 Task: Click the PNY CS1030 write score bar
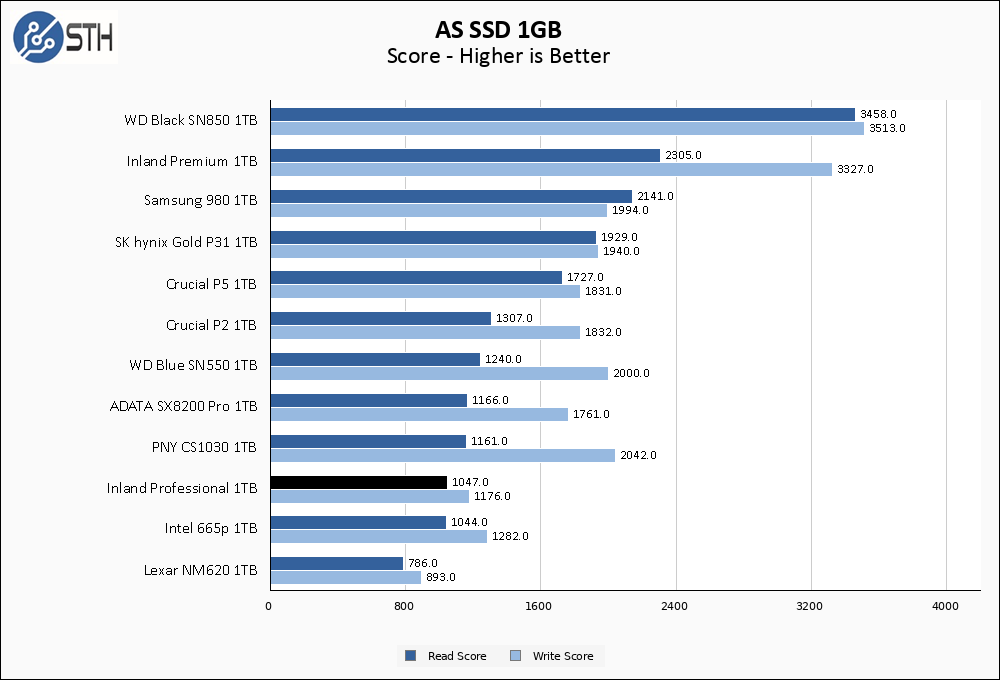[x=443, y=455]
